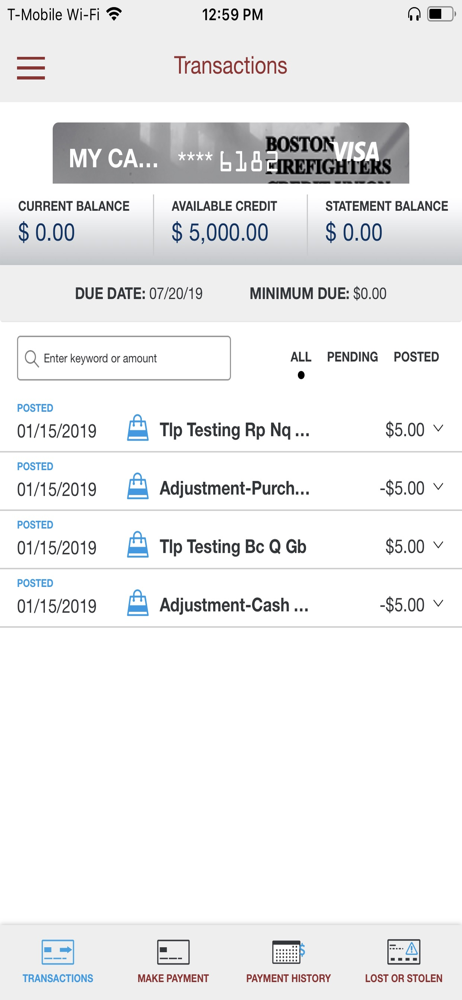Click the keyword or amount search field

pos(124,358)
